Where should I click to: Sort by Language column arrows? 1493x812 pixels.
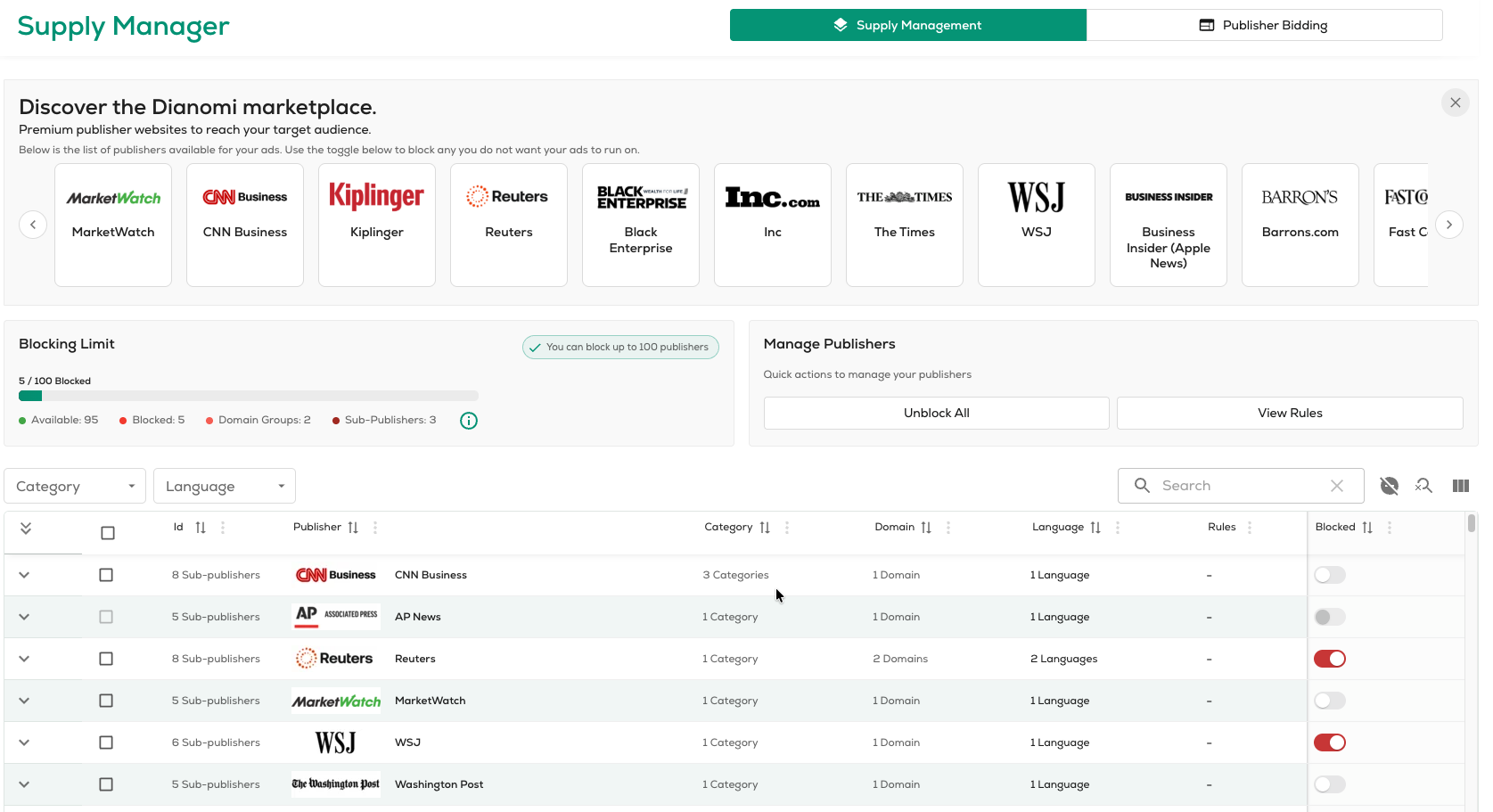point(1095,528)
